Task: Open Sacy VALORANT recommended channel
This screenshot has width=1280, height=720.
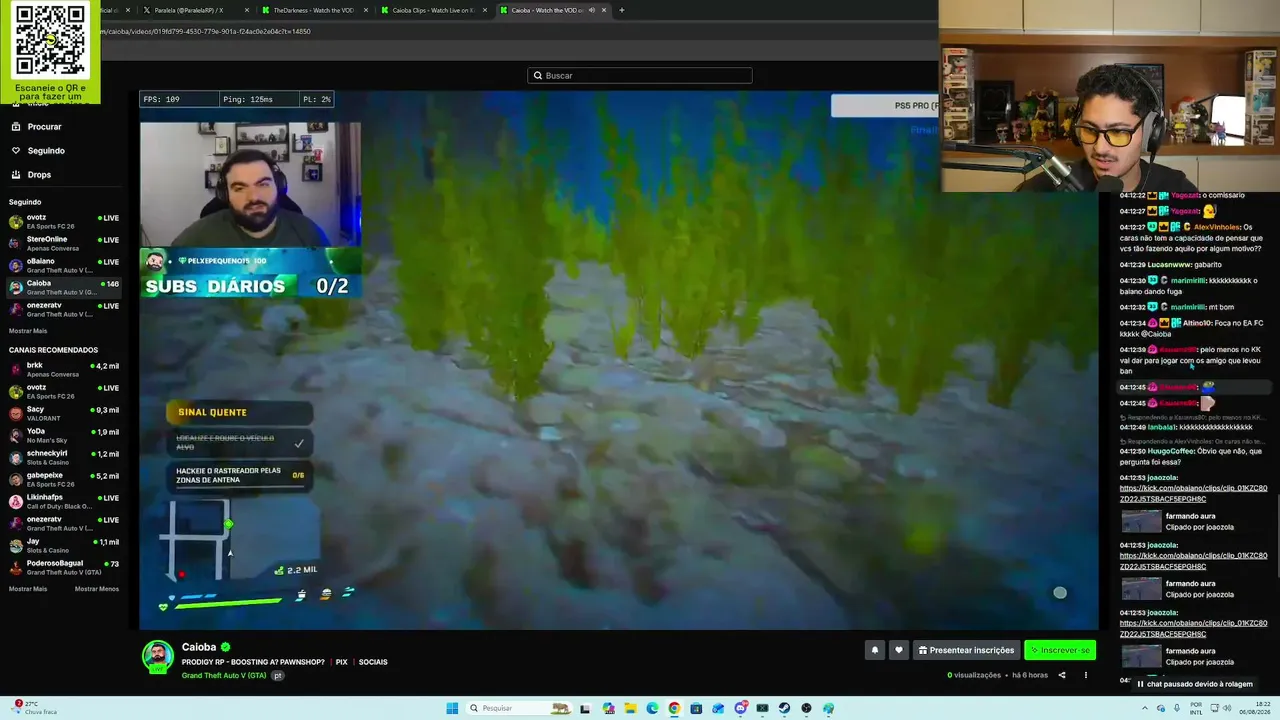Action: click(x=64, y=413)
